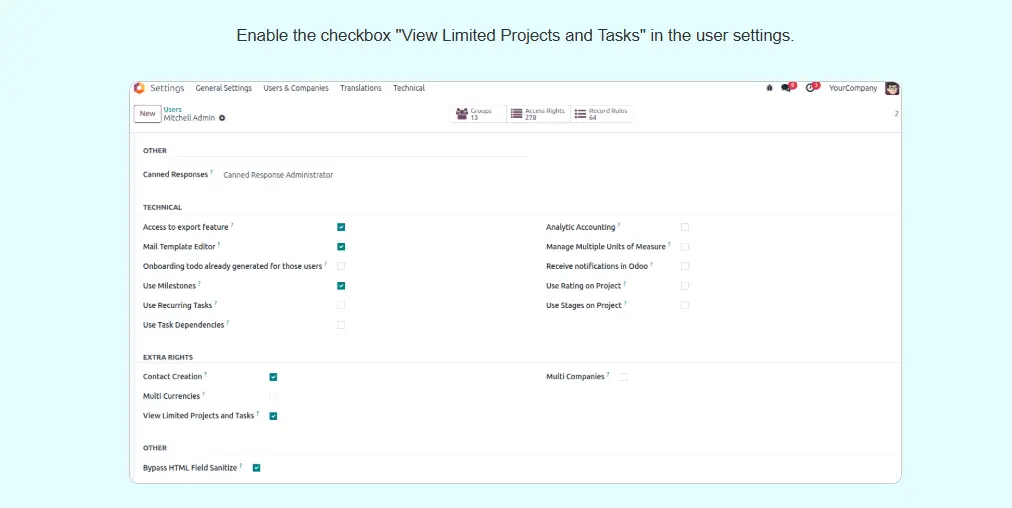The width and height of the screenshot is (1012, 508).
Task: Click the user avatar in top bar
Action: click(x=892, y=88)
